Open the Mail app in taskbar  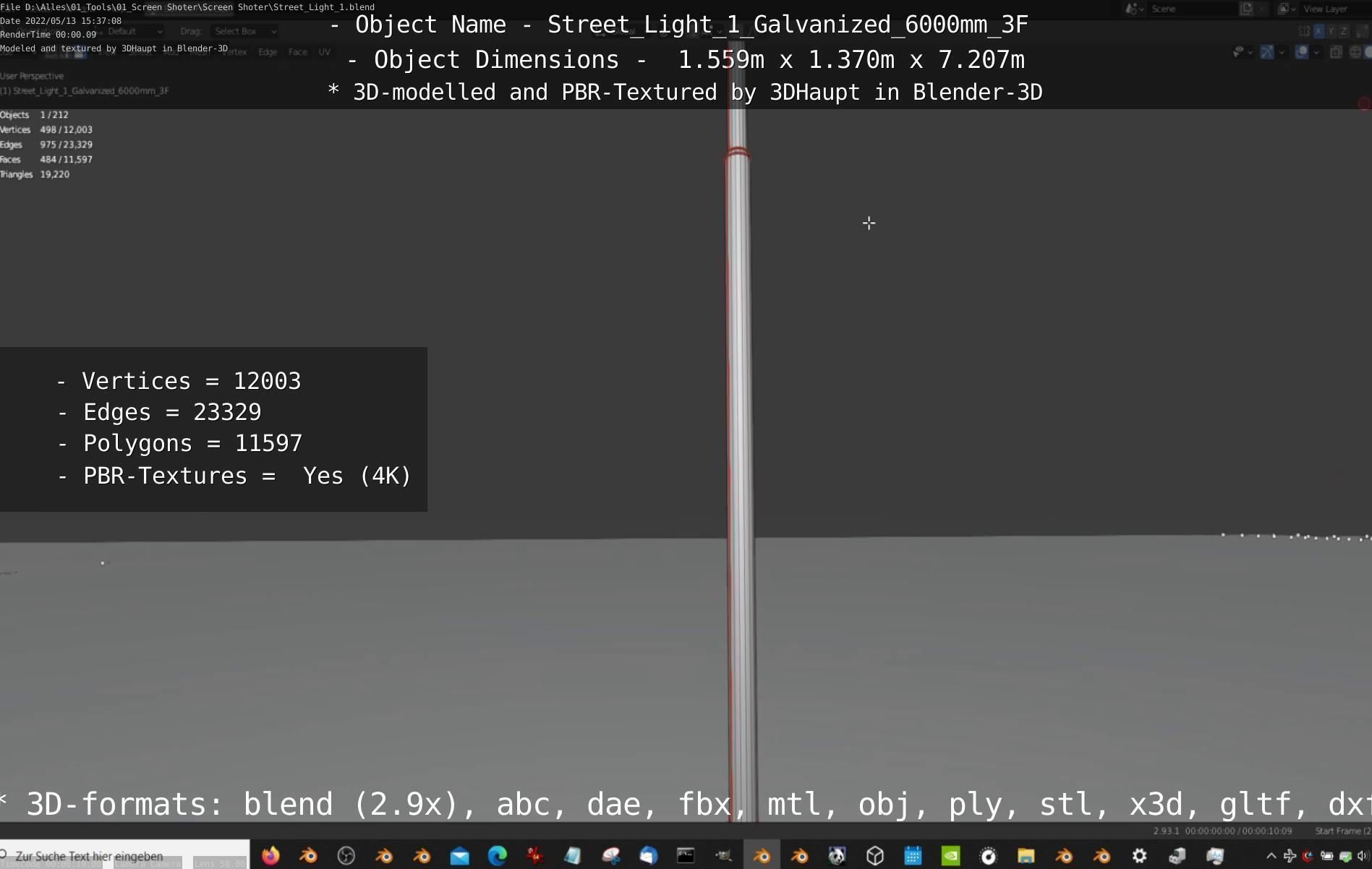point(459,857)
